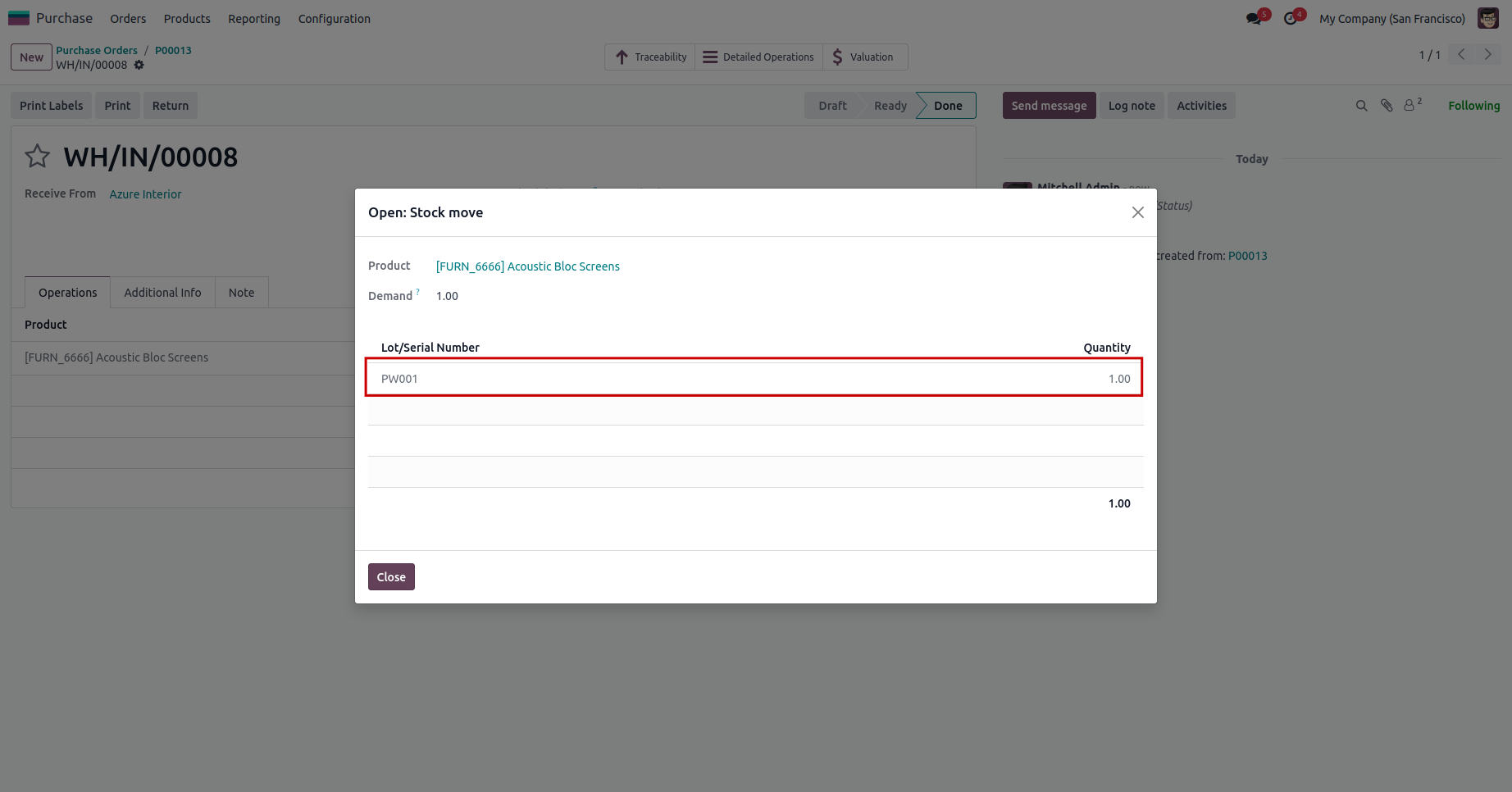Switch to the Additional Info tab
This screenshot has width=1512, height=792.
click(162, 293)
